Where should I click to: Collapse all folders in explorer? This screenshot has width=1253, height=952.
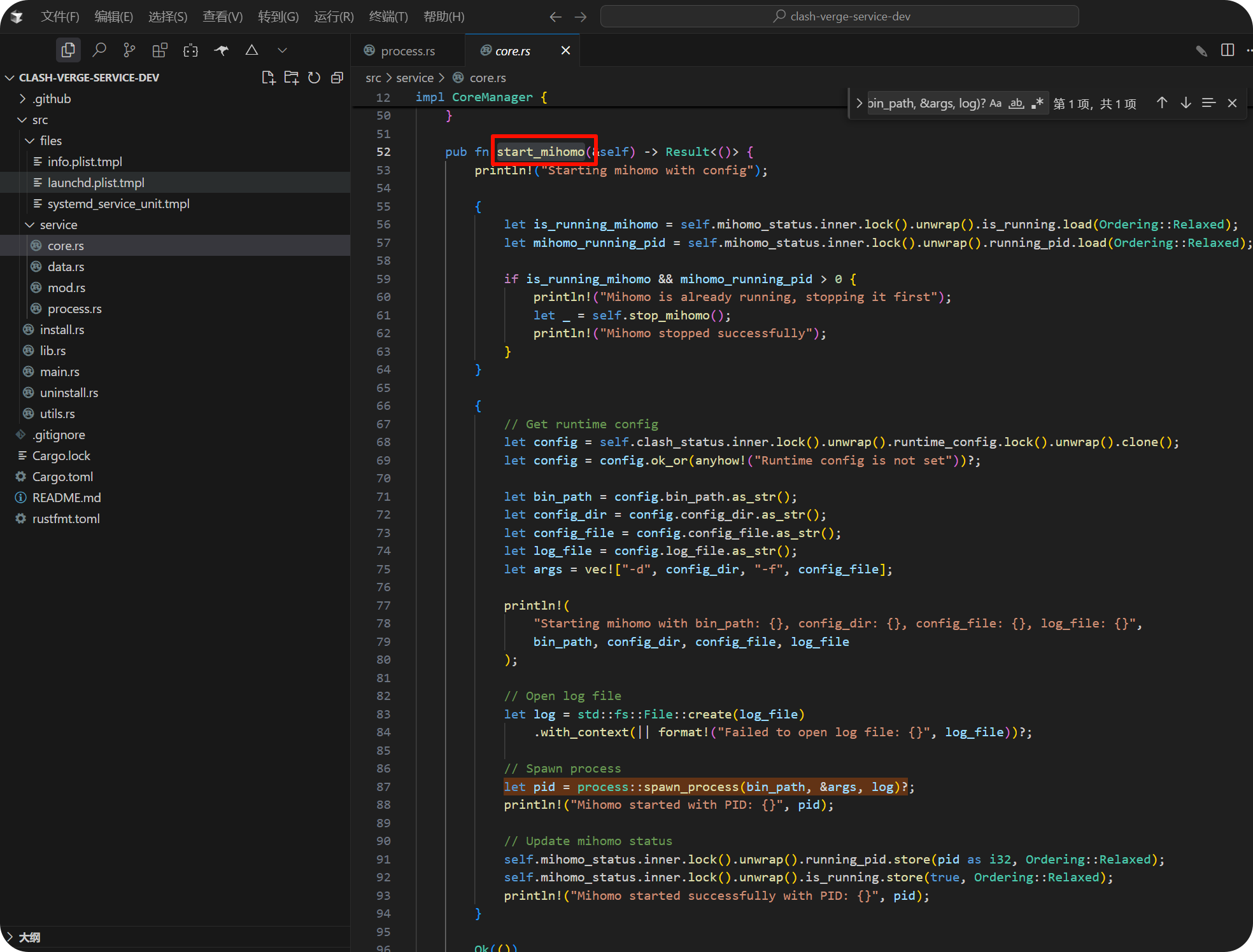pos(337,78)
